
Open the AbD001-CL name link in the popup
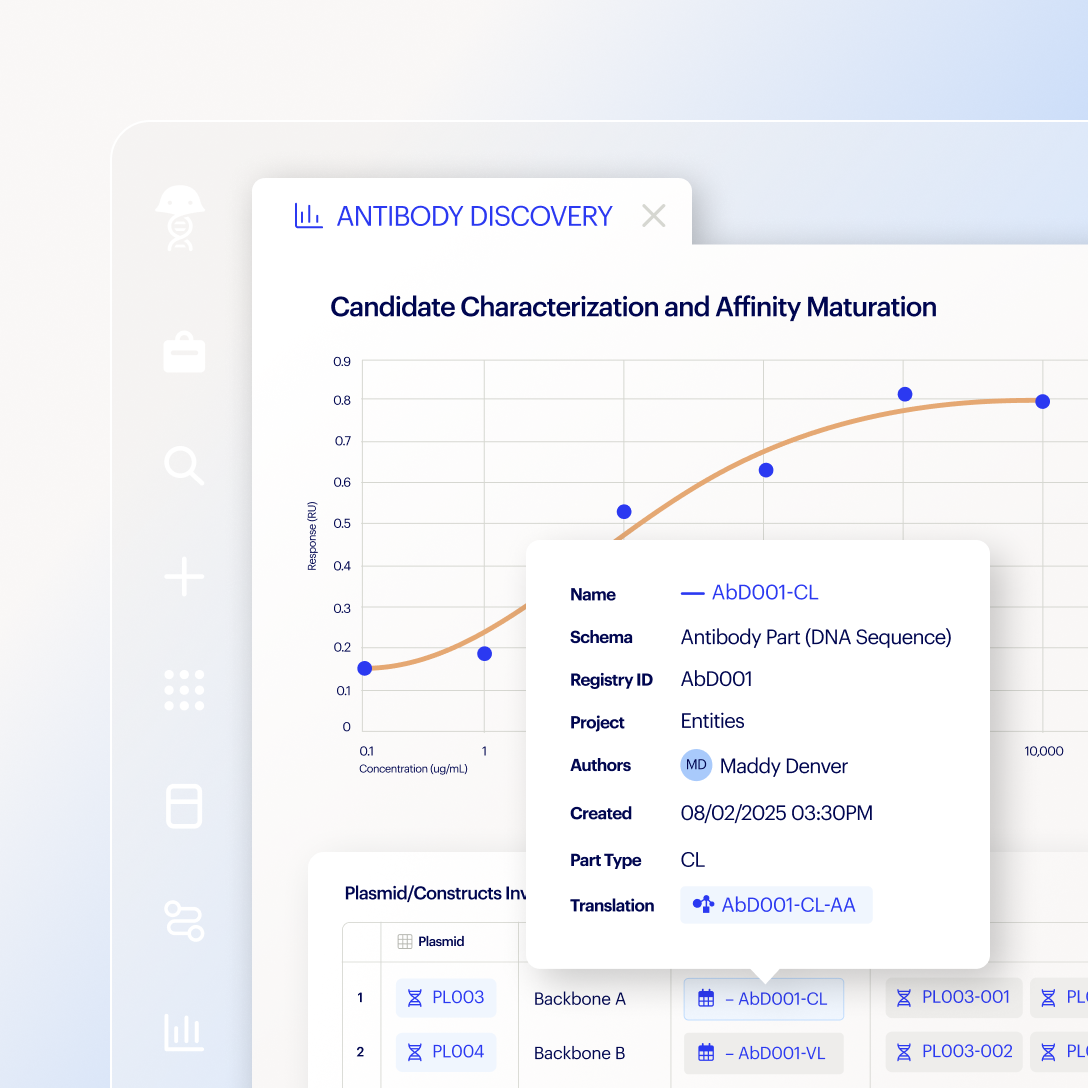[x=766, y=592]
